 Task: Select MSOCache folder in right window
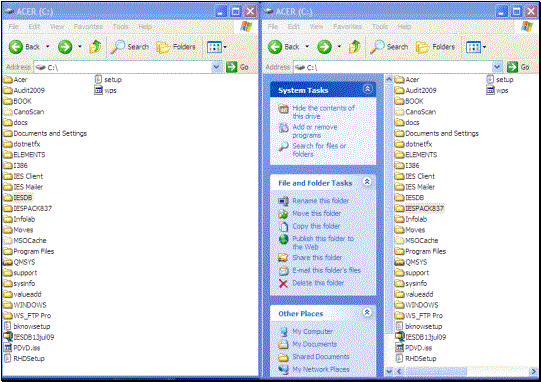coord(416,241)
